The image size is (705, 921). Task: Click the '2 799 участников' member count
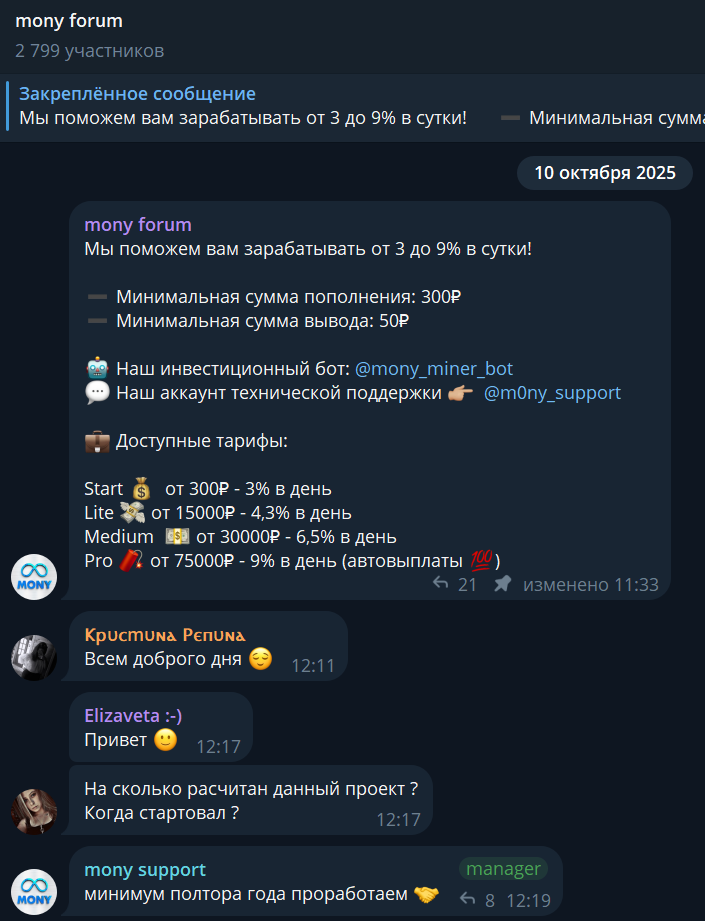pos(89,51)
